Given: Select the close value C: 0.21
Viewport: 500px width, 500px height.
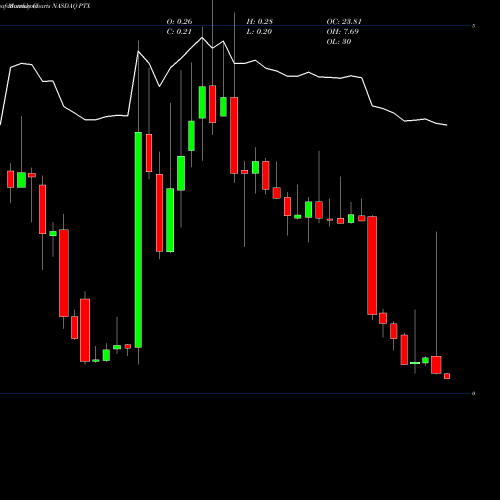Looking at the screenshot, I should coord(179,31).
